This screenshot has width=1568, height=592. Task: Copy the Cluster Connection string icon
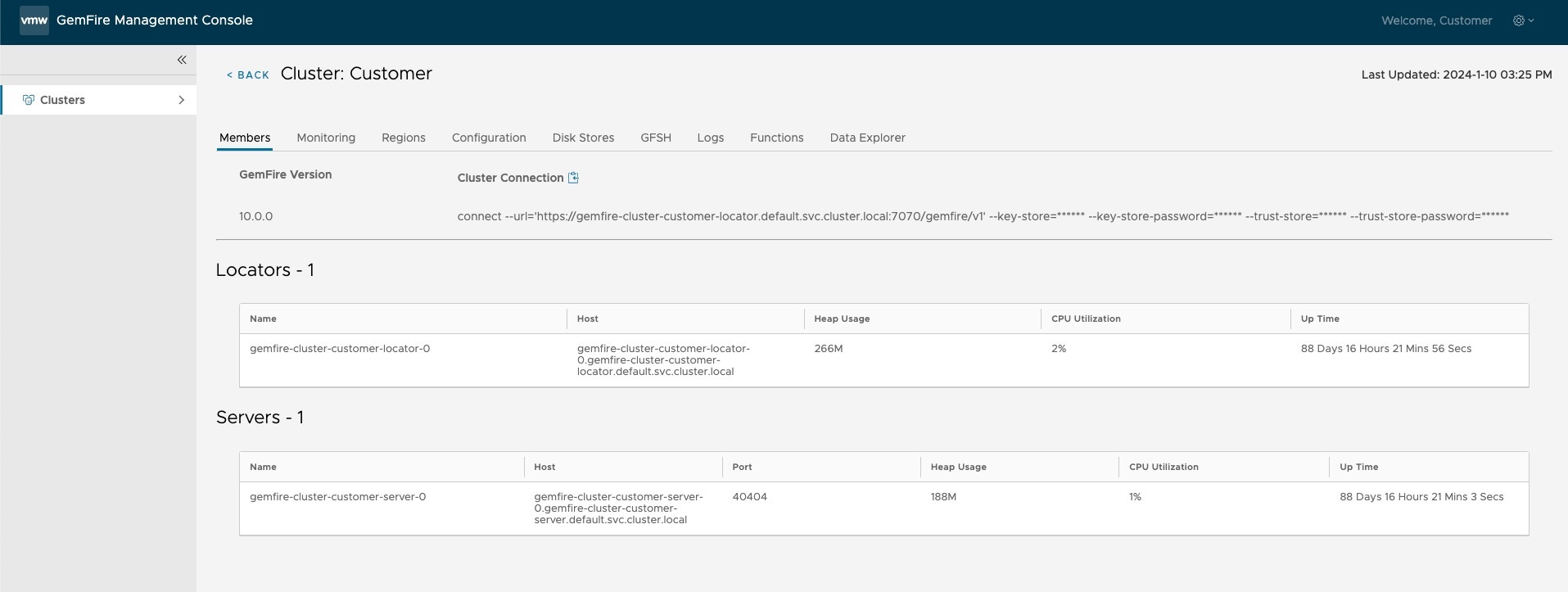pyautogui.click(x=574, y=178)
